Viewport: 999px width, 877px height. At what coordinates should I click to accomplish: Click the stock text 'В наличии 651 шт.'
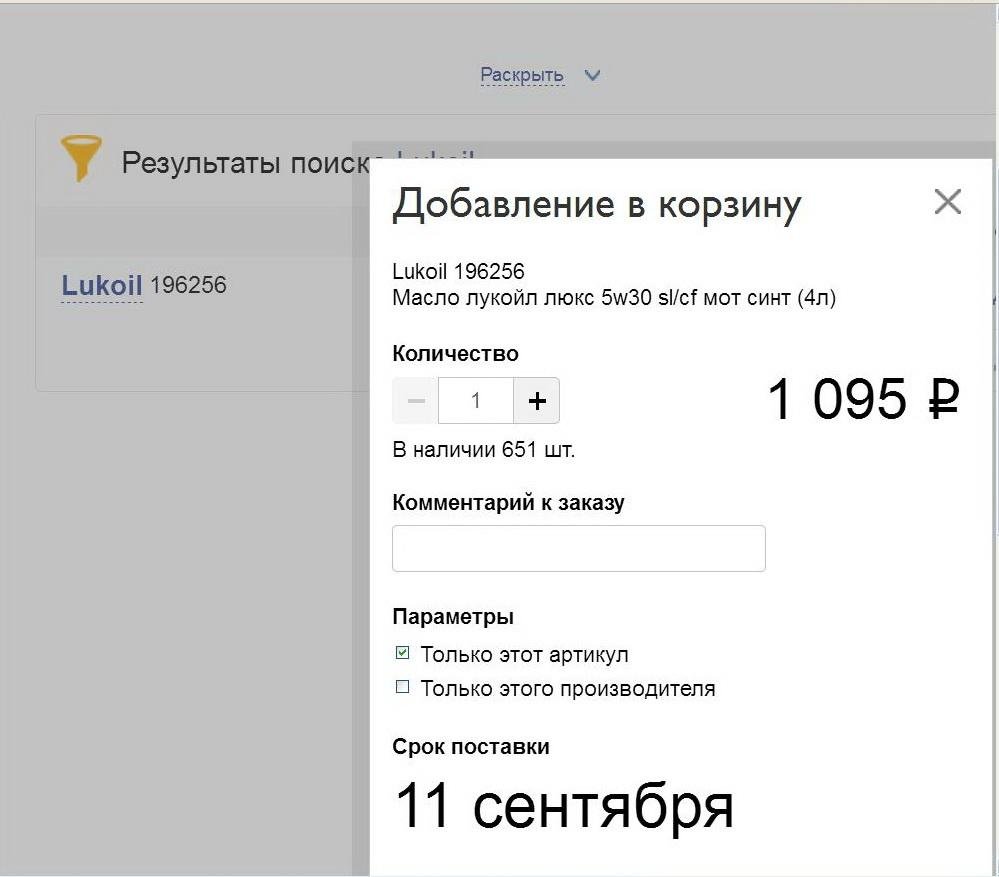484,450
